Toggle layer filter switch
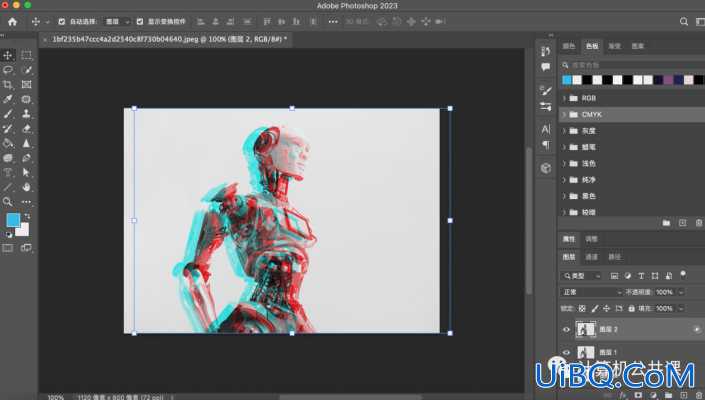This screenshot has width=705, height=400. tap(683, 275)
